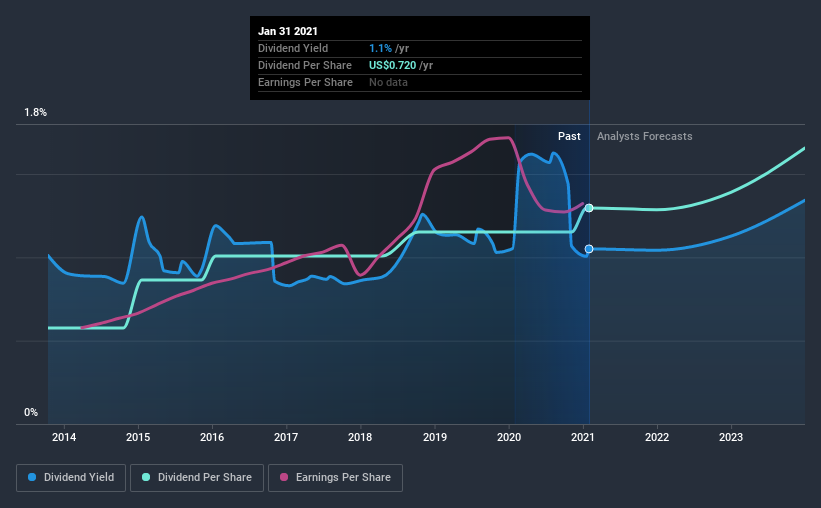Click the pink Earnings Per Share legend dot
Screen dimensions: 821x508
[x=284, y=477]
